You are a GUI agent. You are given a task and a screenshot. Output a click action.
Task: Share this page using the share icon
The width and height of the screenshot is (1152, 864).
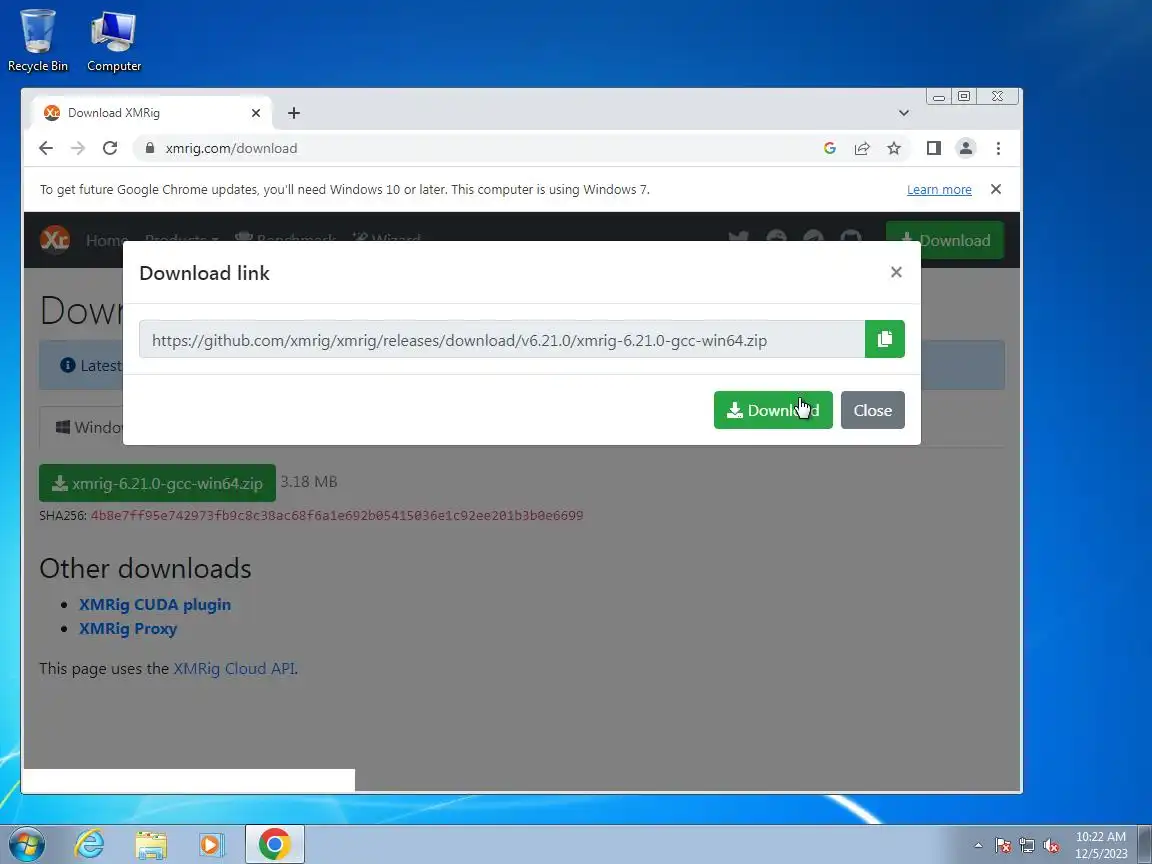862,148
